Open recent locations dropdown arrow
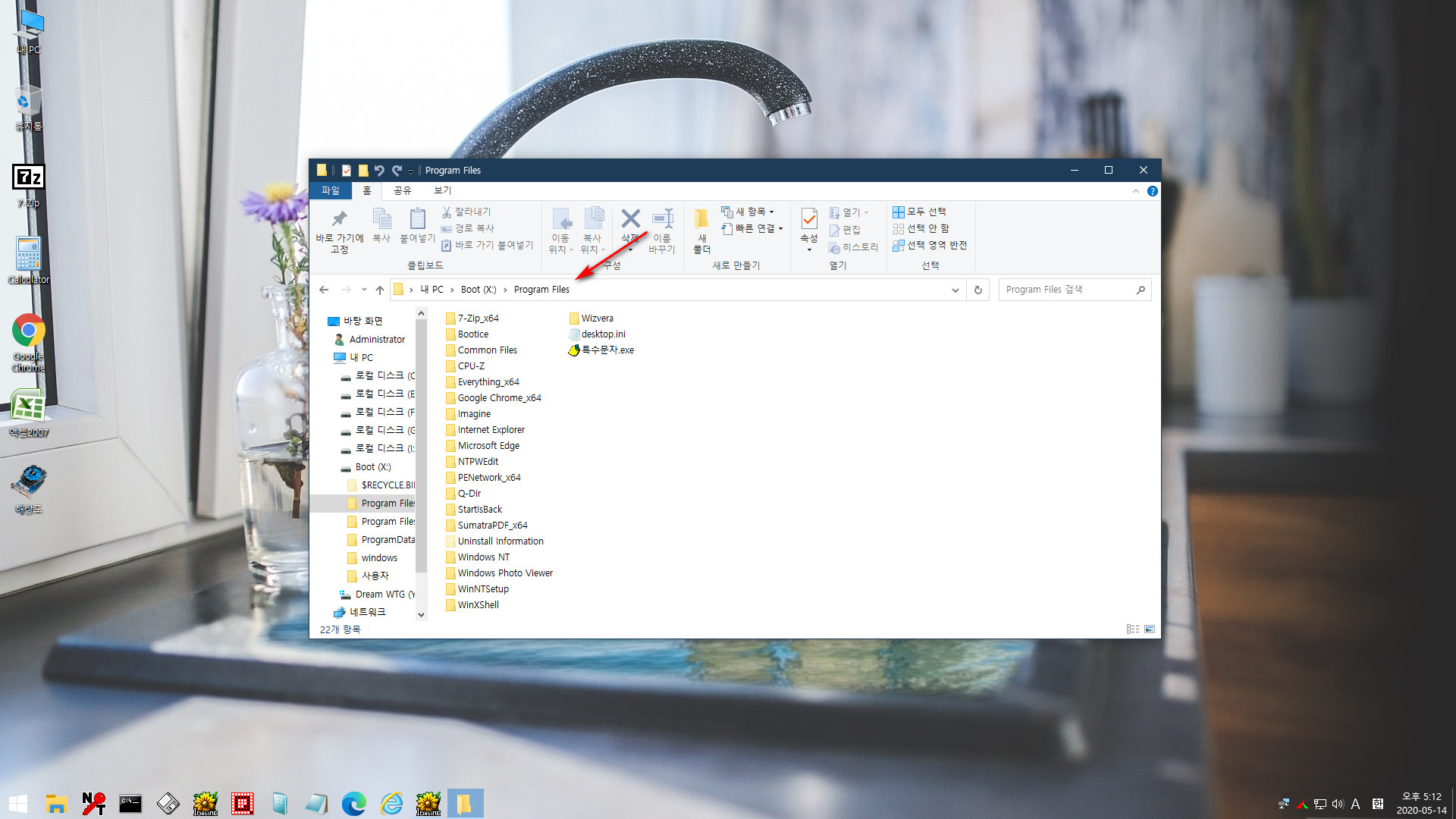The width and height of the screenshot is (1456, 819). pos(364,290)
